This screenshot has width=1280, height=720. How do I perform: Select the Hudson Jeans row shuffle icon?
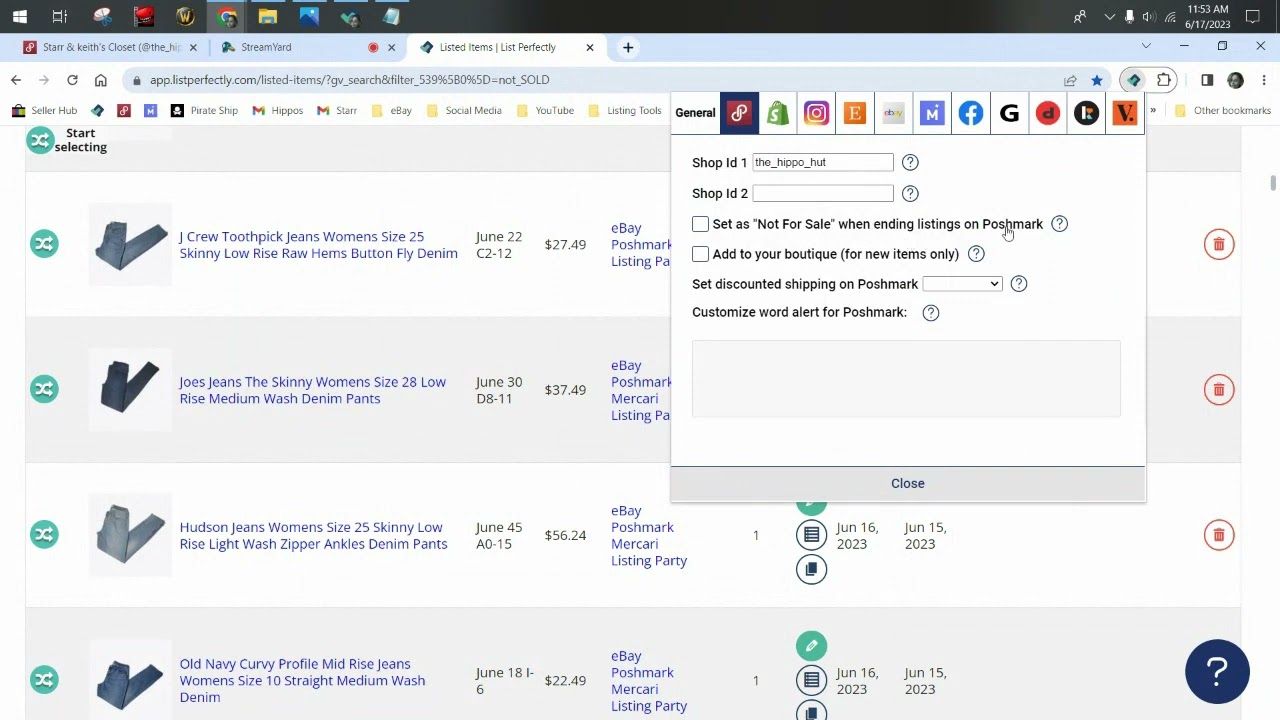(x=44, y=535)
